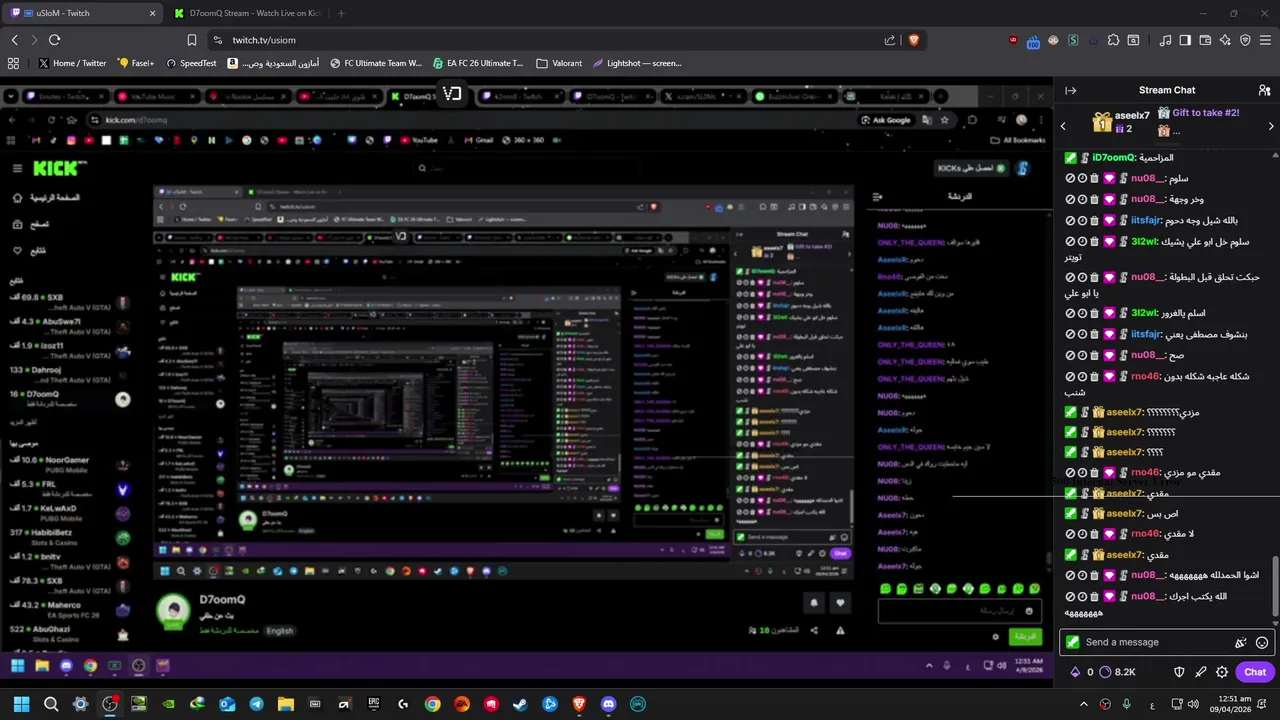Ban rno46 on the 'لا مقدي' message

(1070, 534)
